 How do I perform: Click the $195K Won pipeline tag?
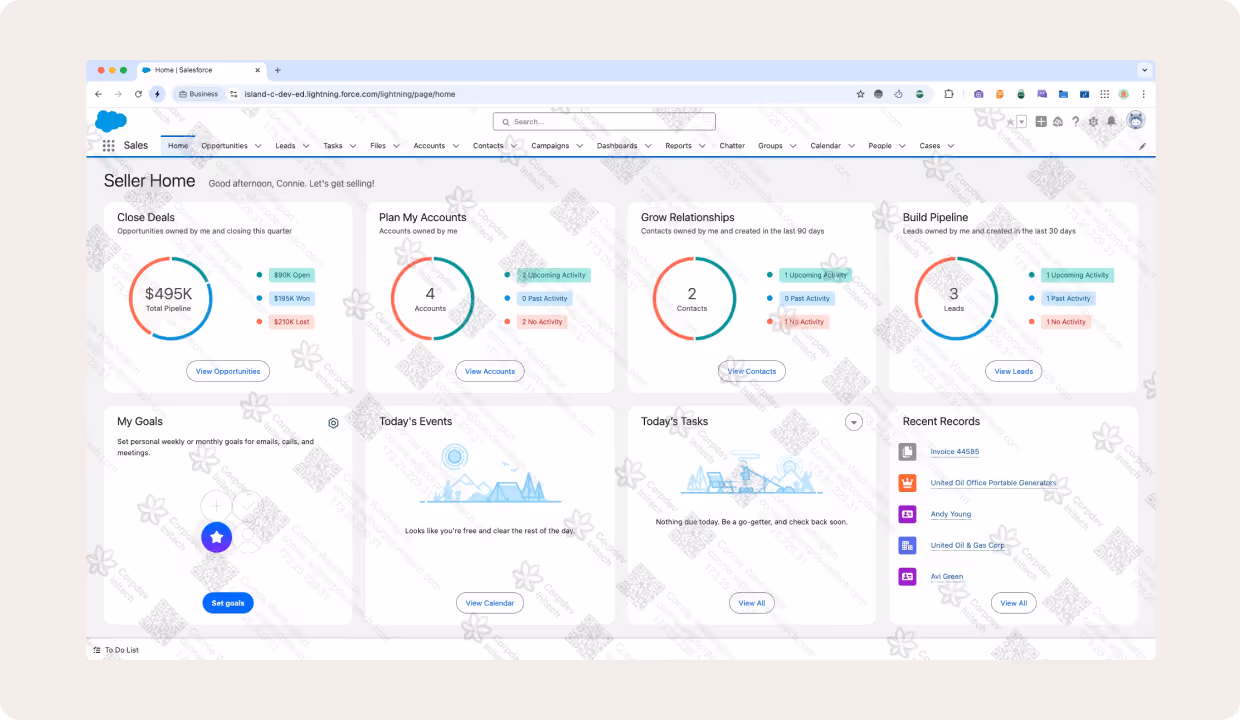(x=292, y=298)
